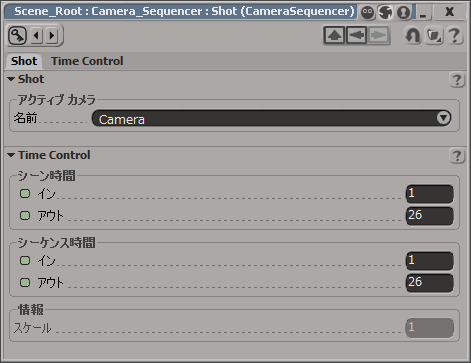Toggle animation box for シーン時間 アウト
This screenshot has width=471, height=363.
click(25, 215)
